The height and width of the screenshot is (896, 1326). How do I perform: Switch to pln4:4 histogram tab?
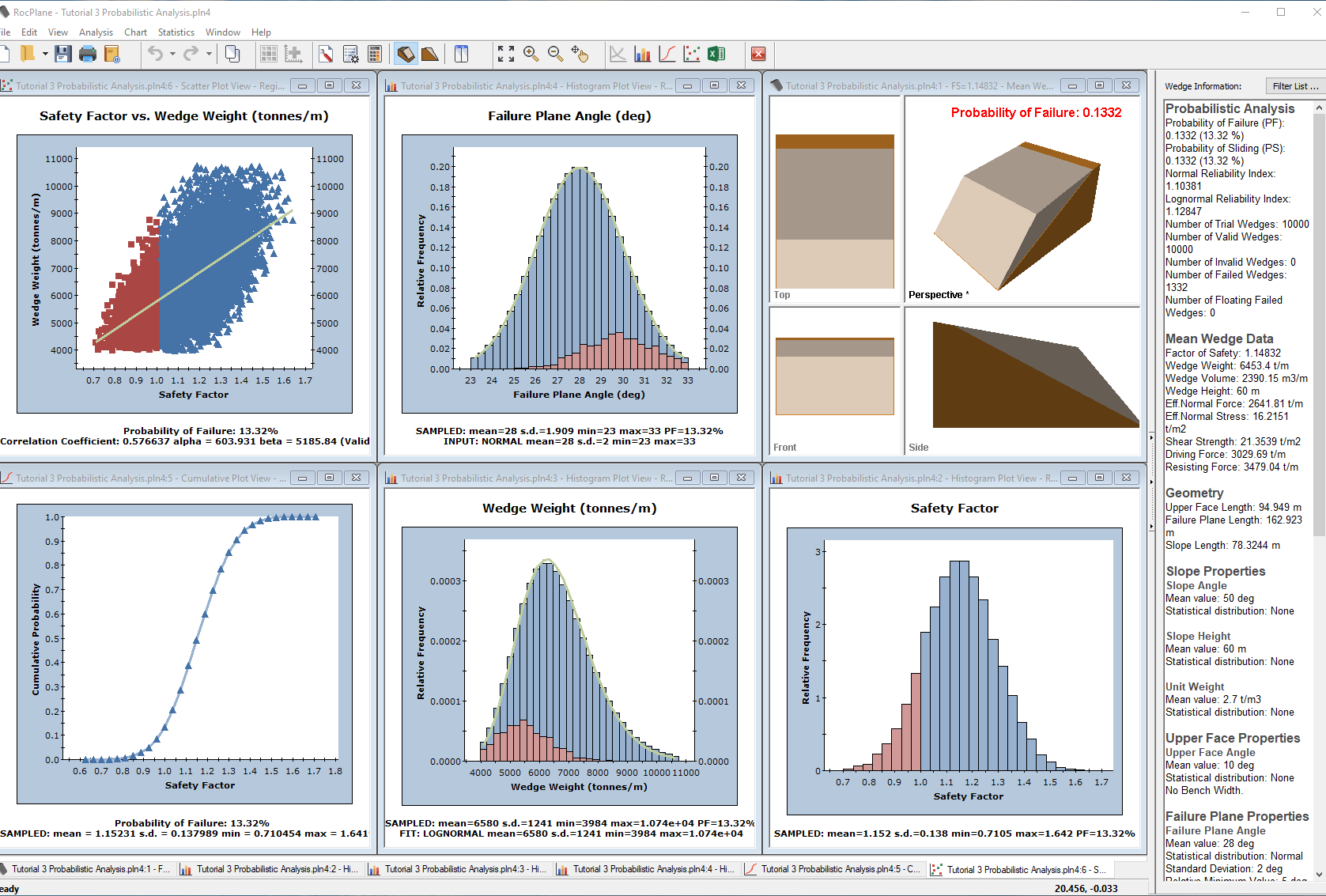click(647, 869)
